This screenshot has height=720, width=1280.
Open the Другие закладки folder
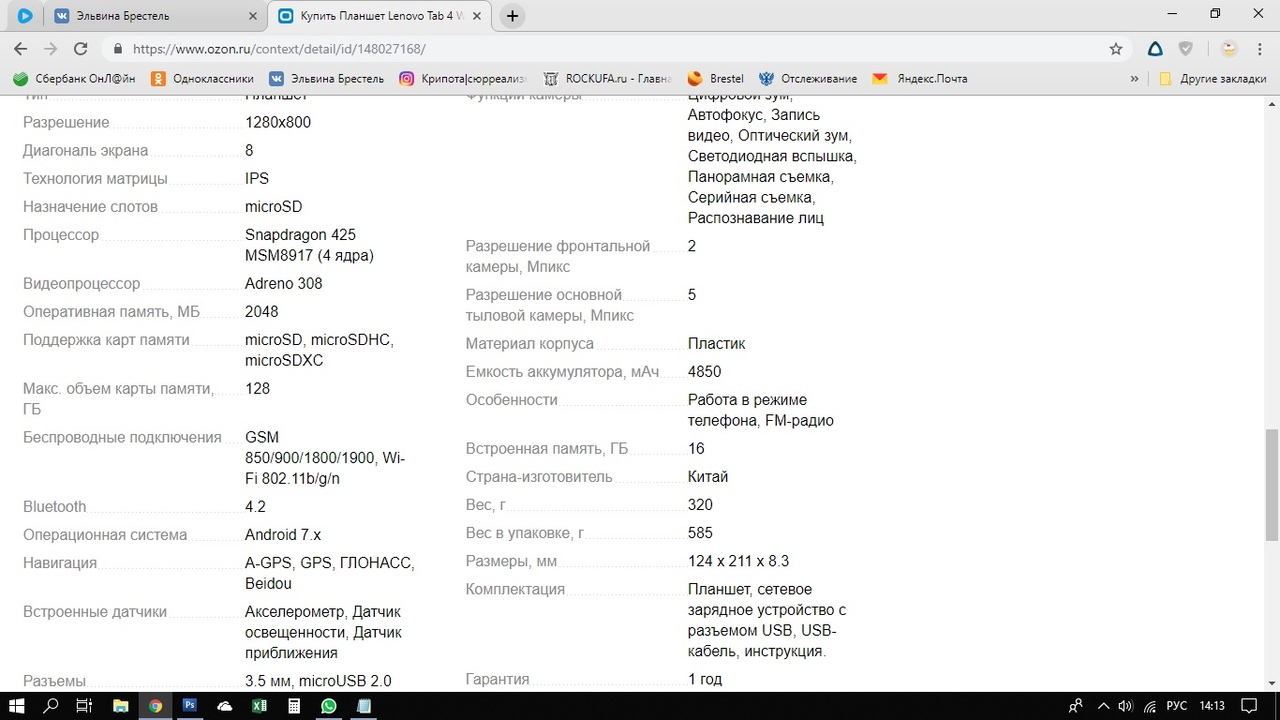(x=1212, y=79)
